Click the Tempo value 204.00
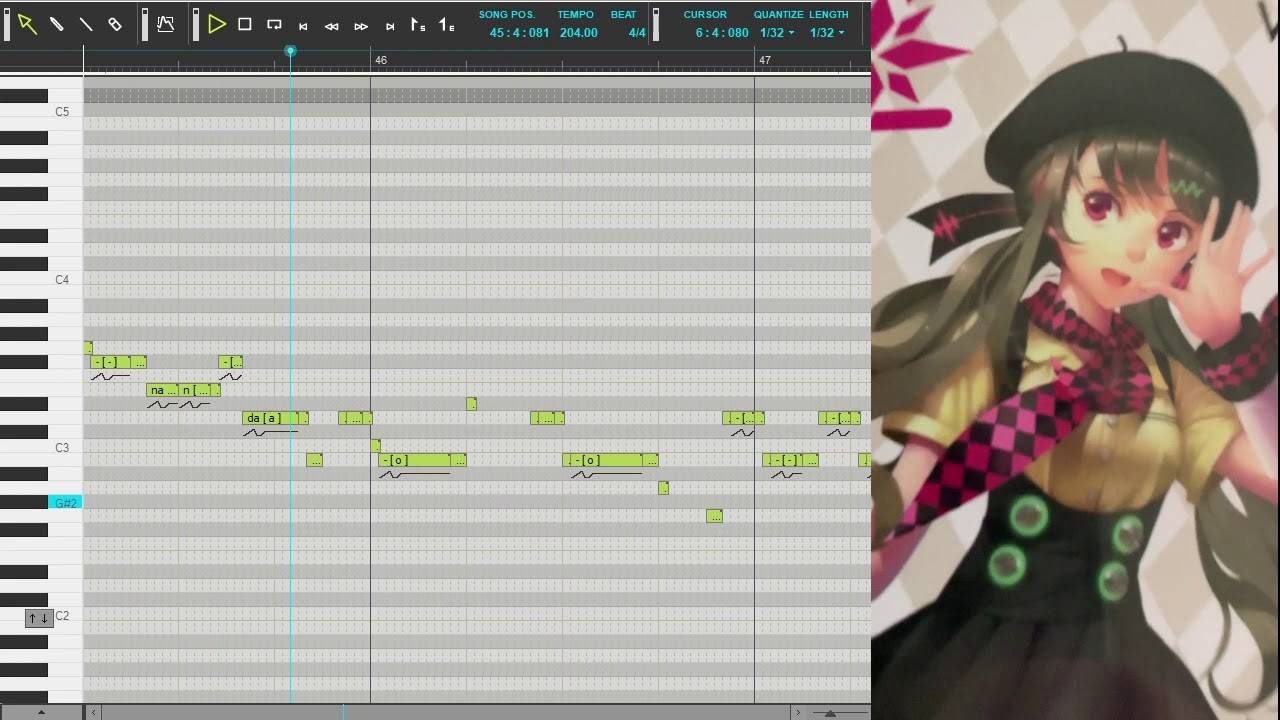Screen dimensions: 1280x720 579,33
